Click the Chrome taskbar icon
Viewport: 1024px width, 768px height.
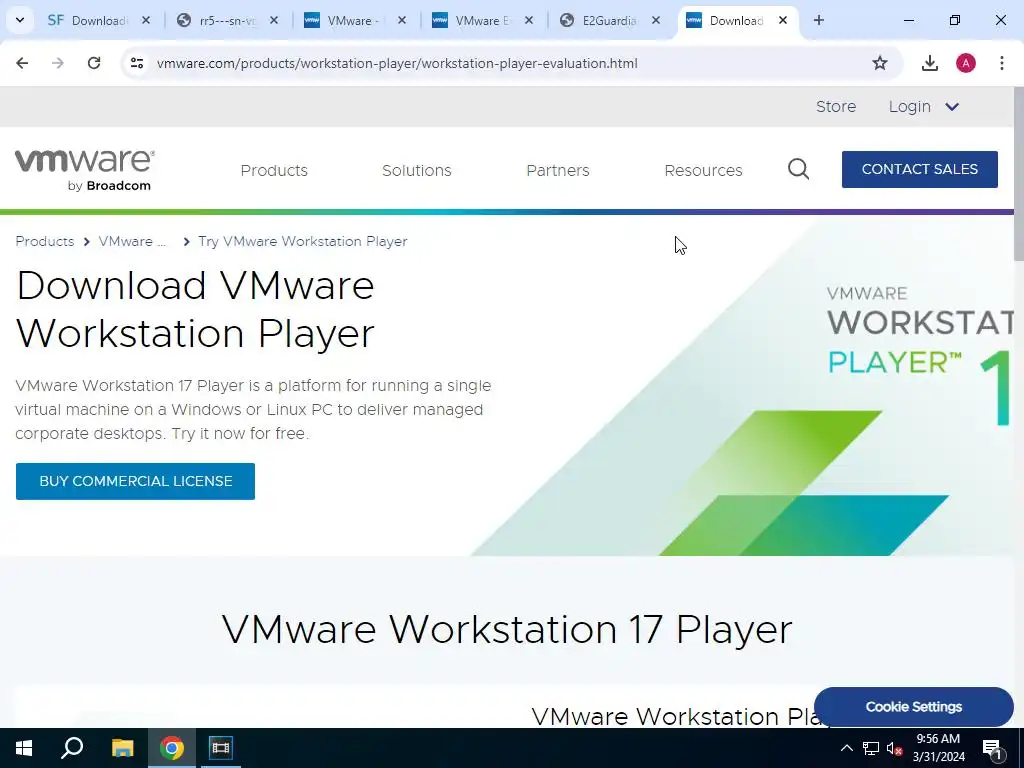(x=172, y=748)
